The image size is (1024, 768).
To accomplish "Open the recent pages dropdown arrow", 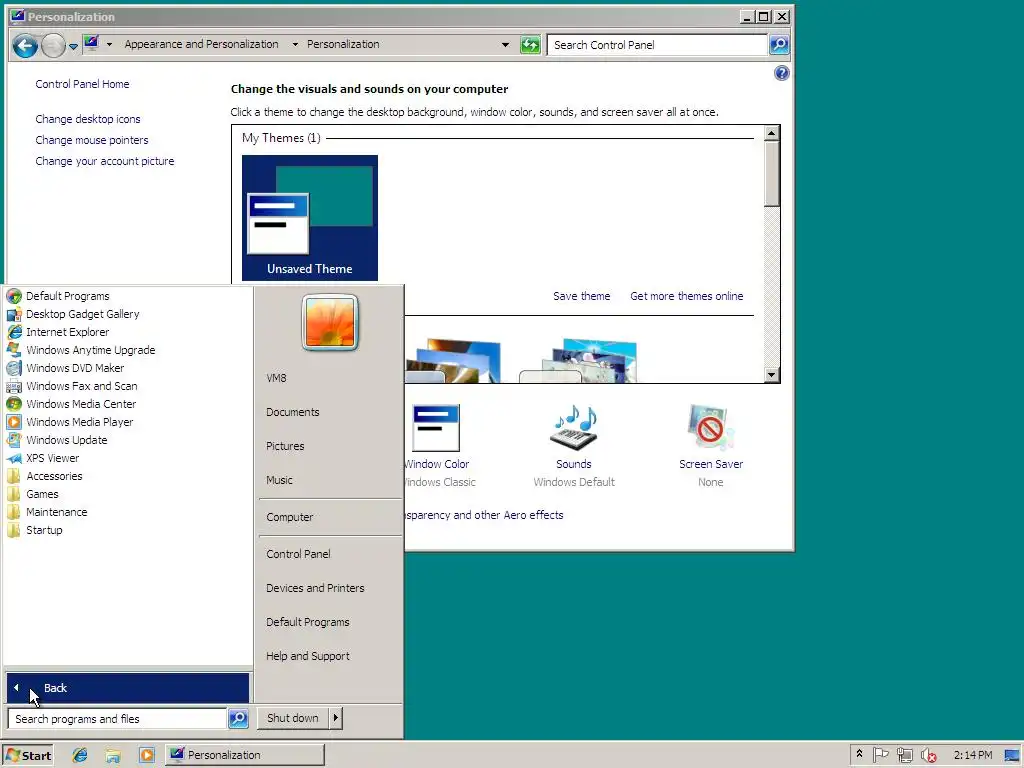I will point(73,46).
